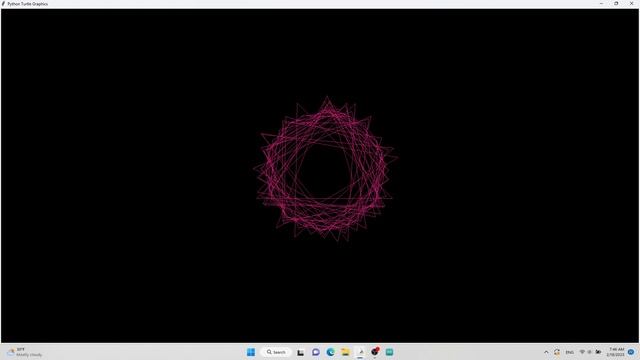This screenshot has height=360, width=640.
Task: Show hidden system tray icons
Action: tap(546, 352)
